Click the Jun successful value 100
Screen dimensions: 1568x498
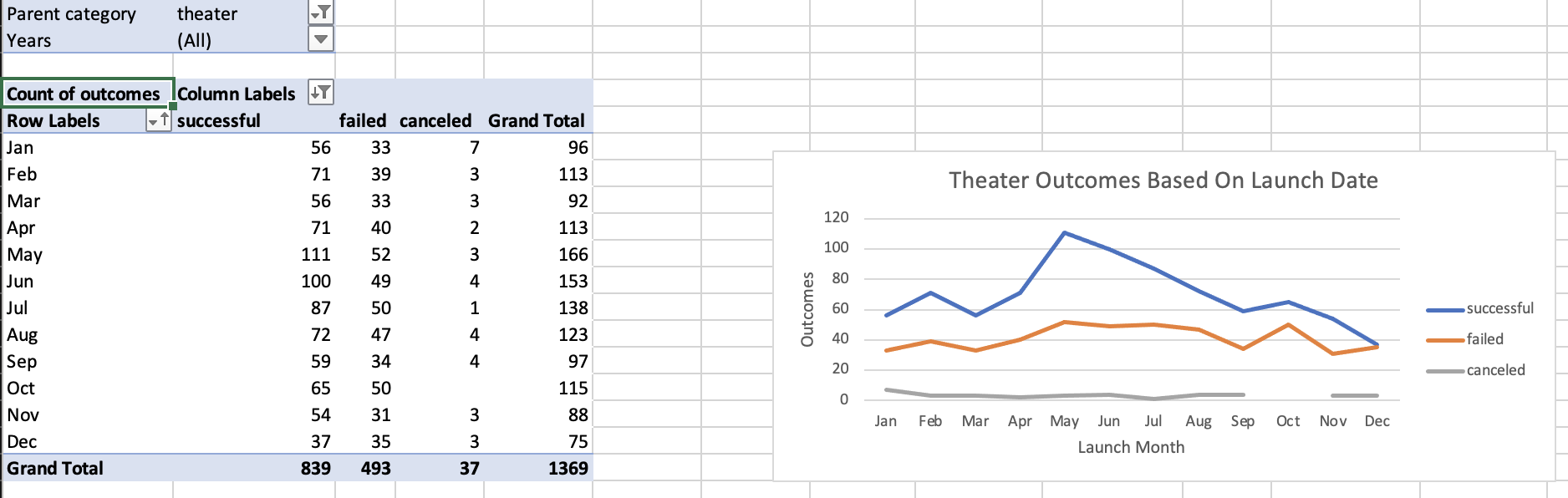click(x=316, y=281)
